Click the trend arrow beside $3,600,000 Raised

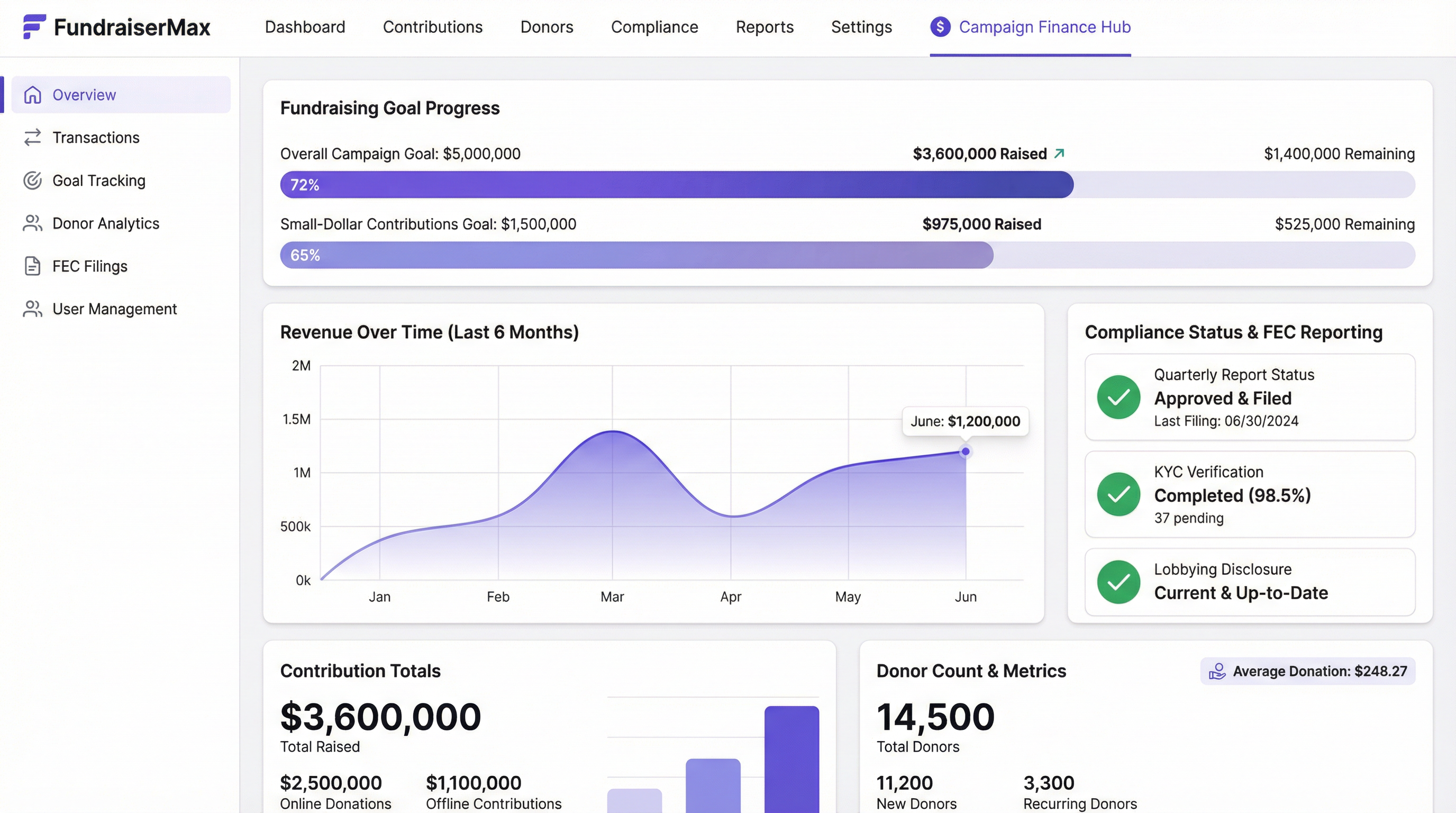click(1059, 152)
